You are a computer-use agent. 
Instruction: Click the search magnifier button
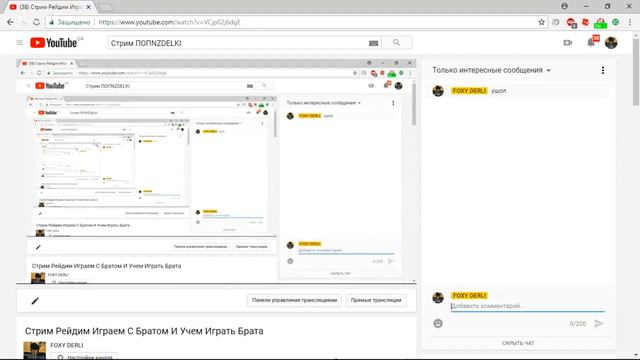[x=396, y=42]
